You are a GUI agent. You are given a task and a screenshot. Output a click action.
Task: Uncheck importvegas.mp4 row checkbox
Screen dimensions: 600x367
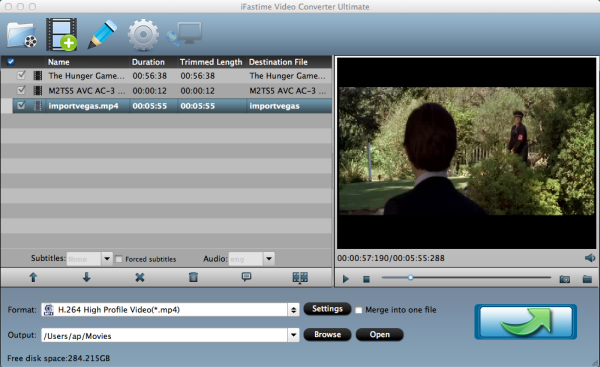point(21,105)
